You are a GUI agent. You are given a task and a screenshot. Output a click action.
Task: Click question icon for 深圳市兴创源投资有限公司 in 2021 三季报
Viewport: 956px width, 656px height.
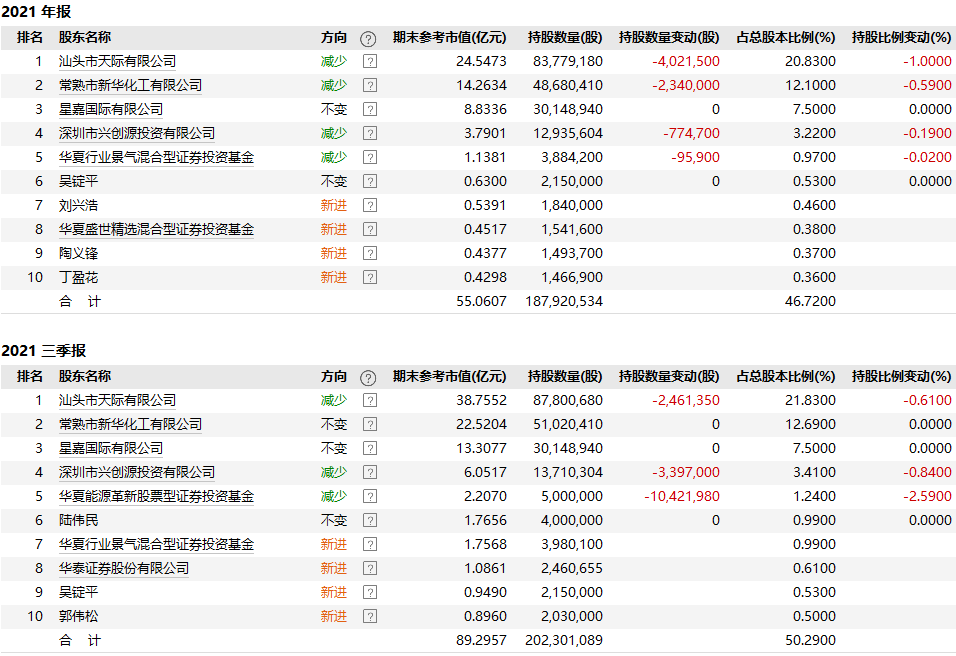pyautogui.click(x=369, y=472)
